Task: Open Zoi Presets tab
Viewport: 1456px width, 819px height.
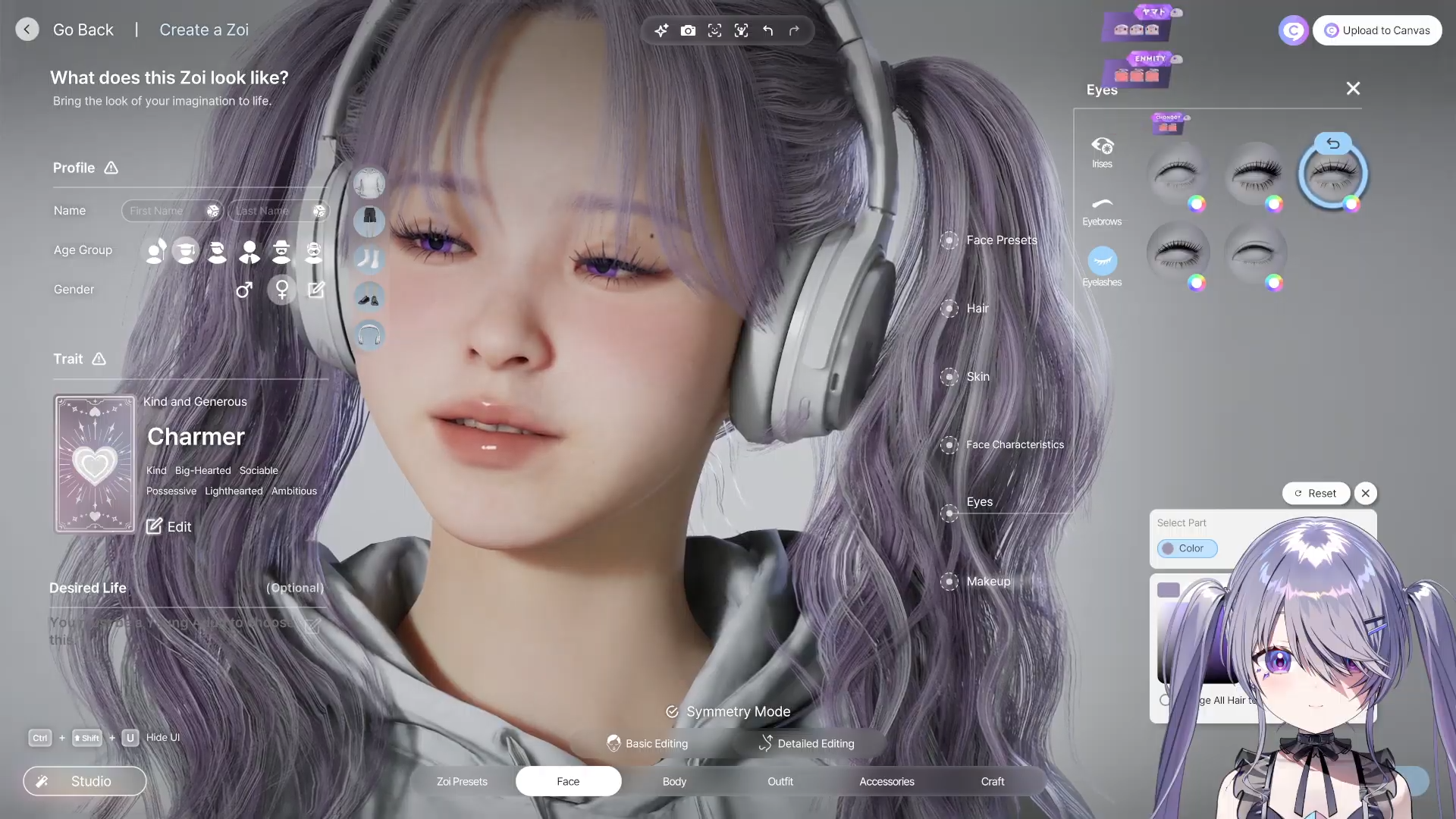Action: pos(462,782)
